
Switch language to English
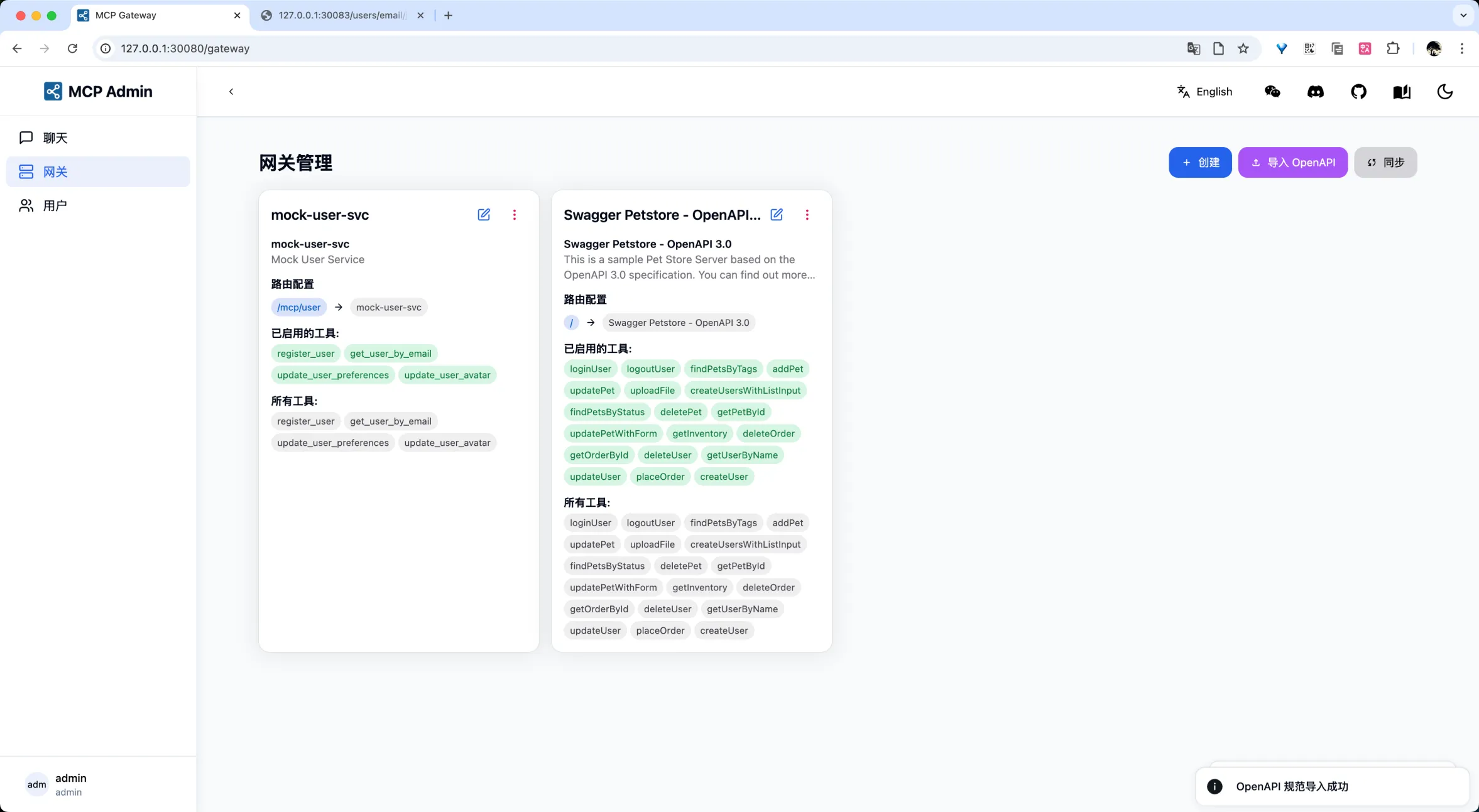[x=1204, y=92]
